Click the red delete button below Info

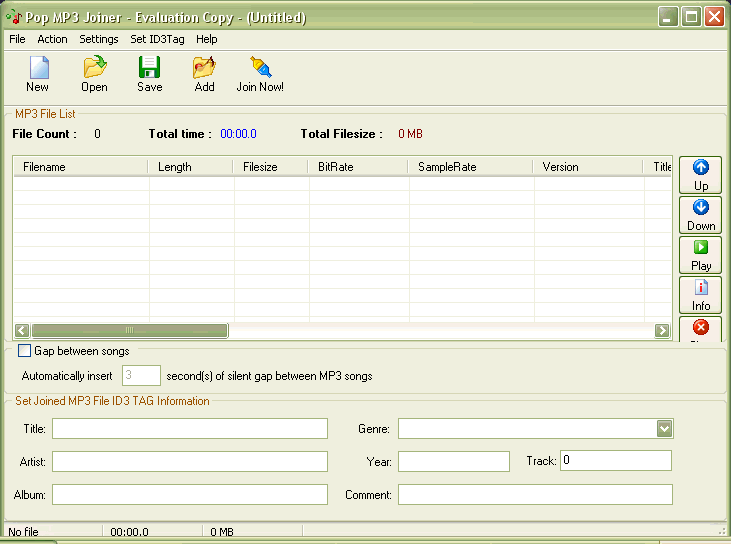click(700, 329)
